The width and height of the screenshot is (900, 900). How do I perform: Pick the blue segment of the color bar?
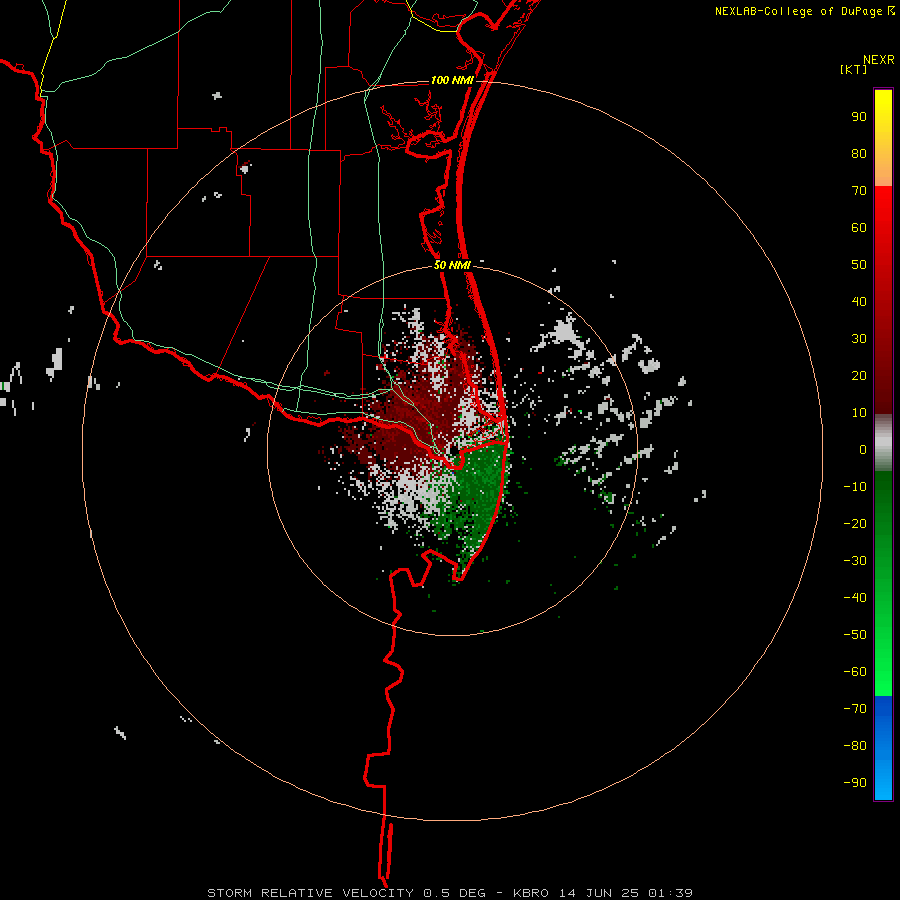[883, 748]
